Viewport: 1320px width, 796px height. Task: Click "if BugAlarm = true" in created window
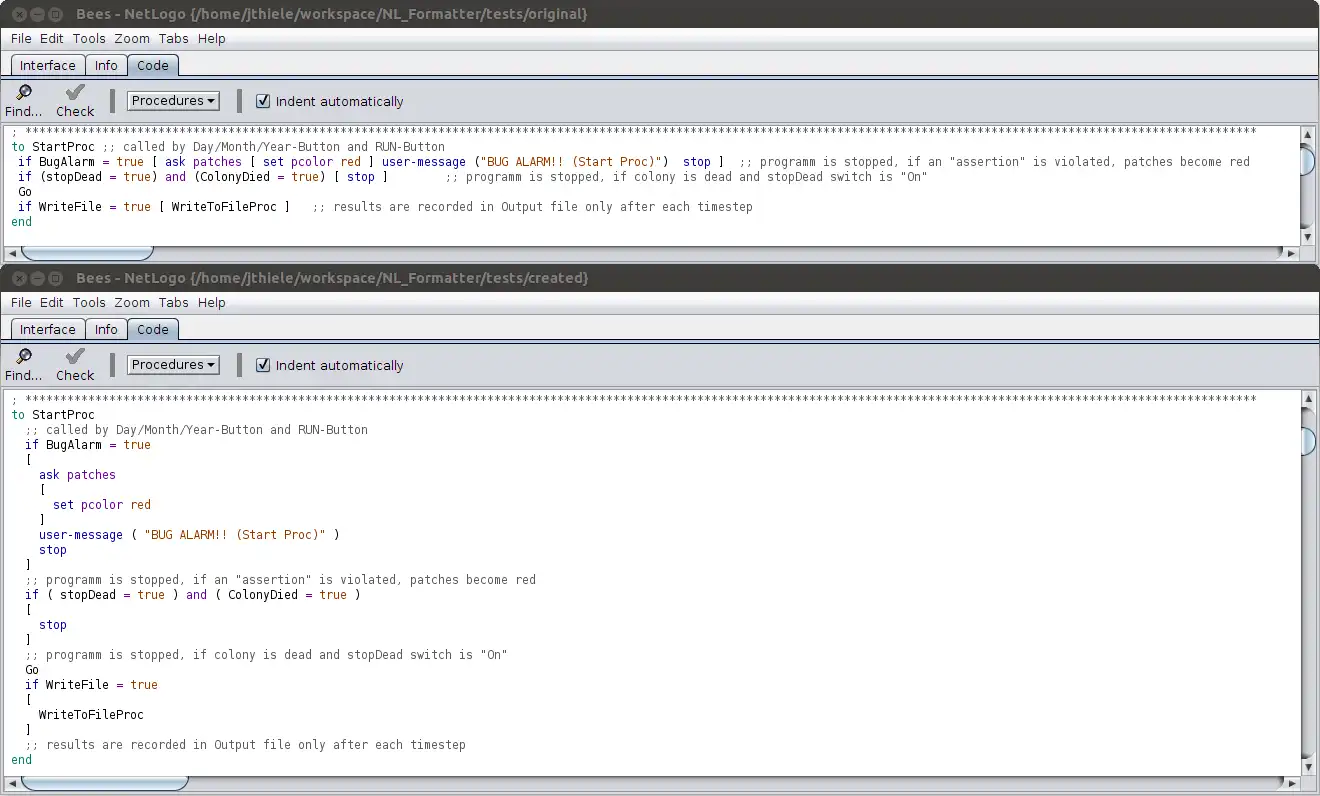tap(88, 445)
